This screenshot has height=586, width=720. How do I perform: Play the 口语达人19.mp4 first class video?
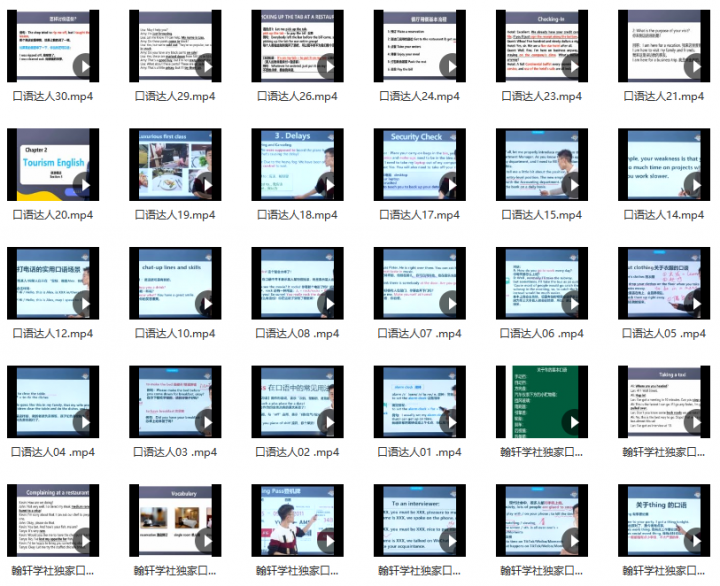coord(206,185)
